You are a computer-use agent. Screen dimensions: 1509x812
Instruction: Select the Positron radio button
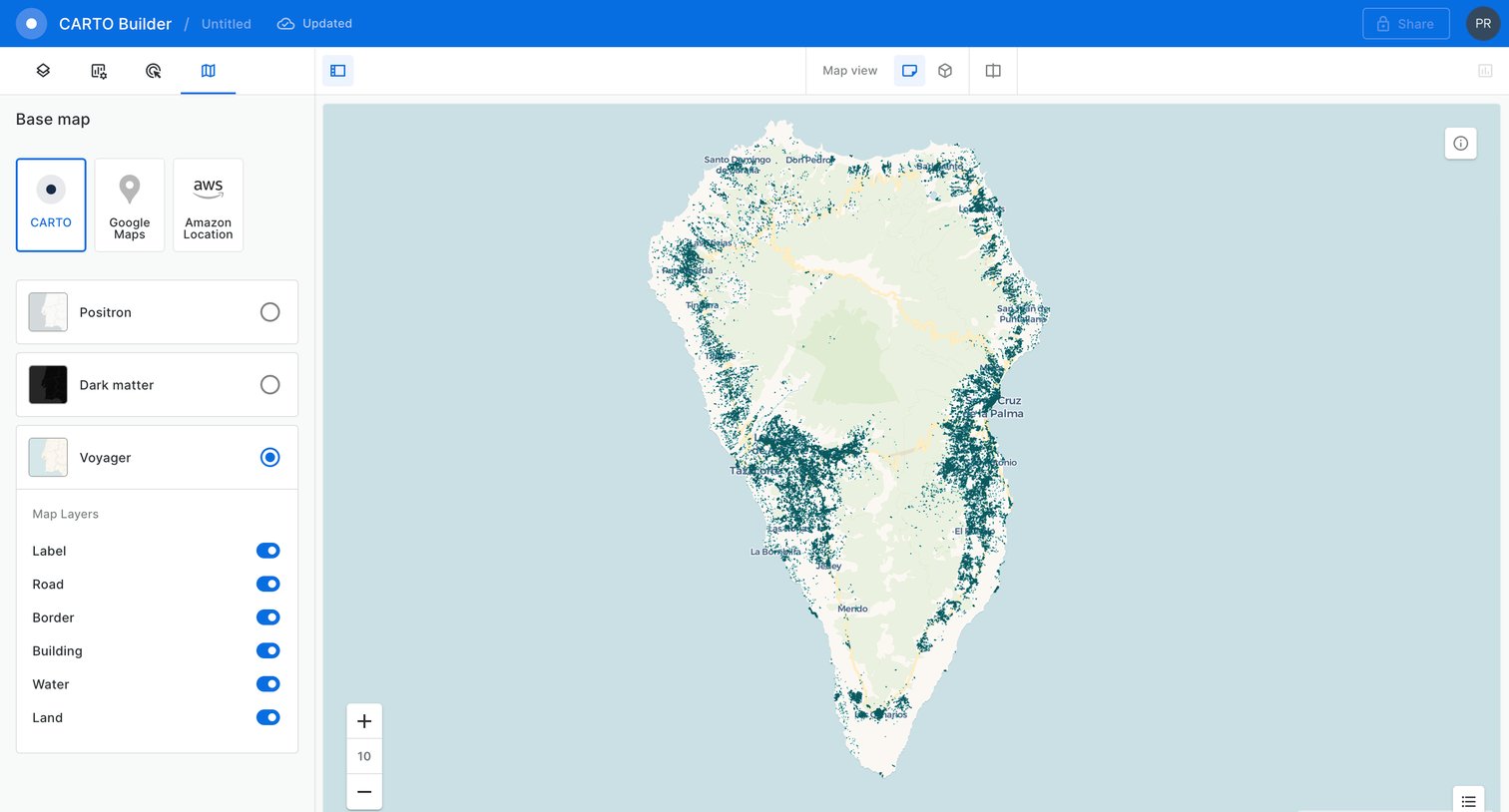point(269,312)
